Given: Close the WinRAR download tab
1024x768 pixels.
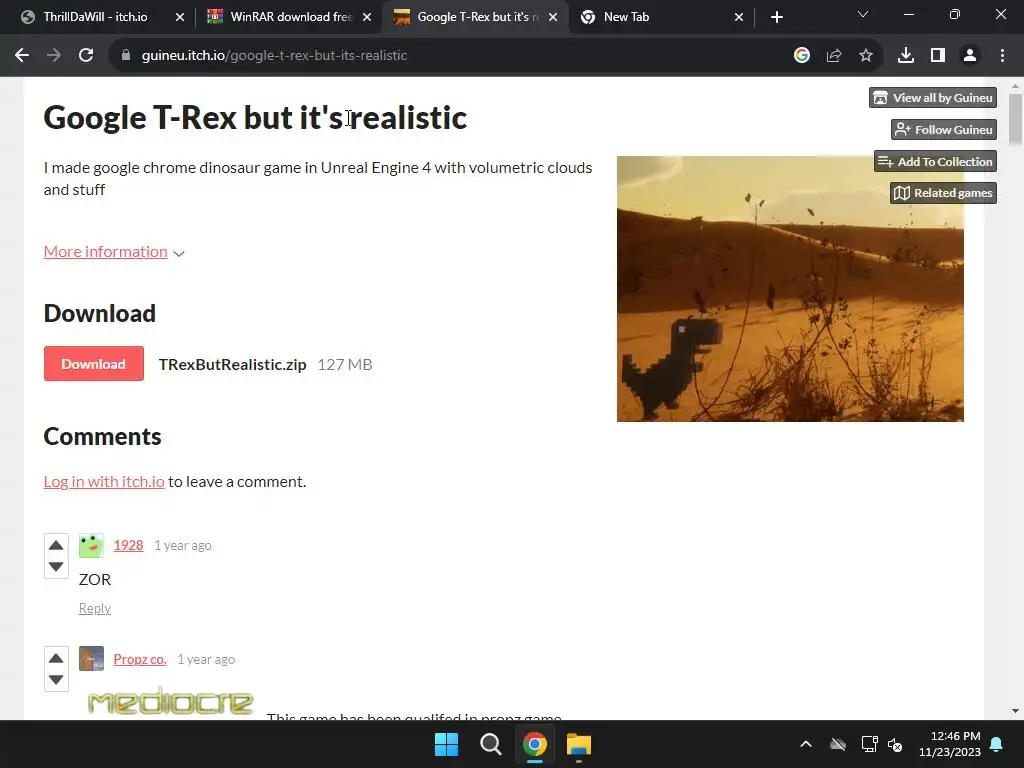Looking at the screenshot, I should [x=367, y=17].
